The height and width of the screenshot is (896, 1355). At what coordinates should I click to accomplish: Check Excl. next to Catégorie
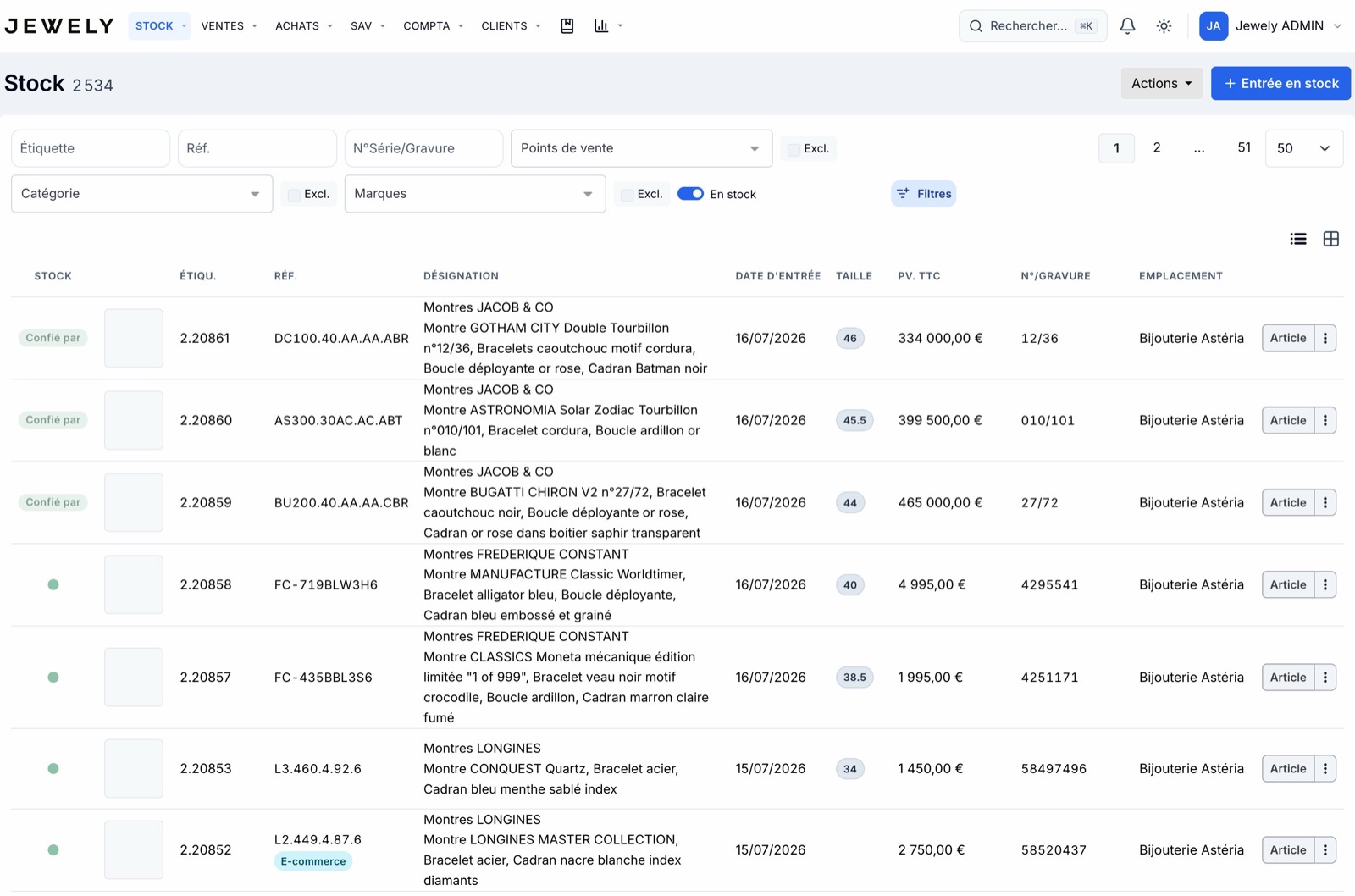click(294, 195)
